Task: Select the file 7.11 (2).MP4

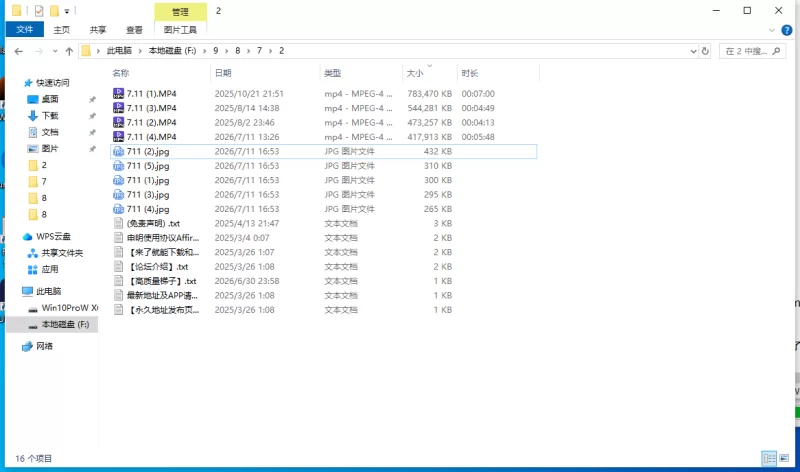Action: point(152,122)
